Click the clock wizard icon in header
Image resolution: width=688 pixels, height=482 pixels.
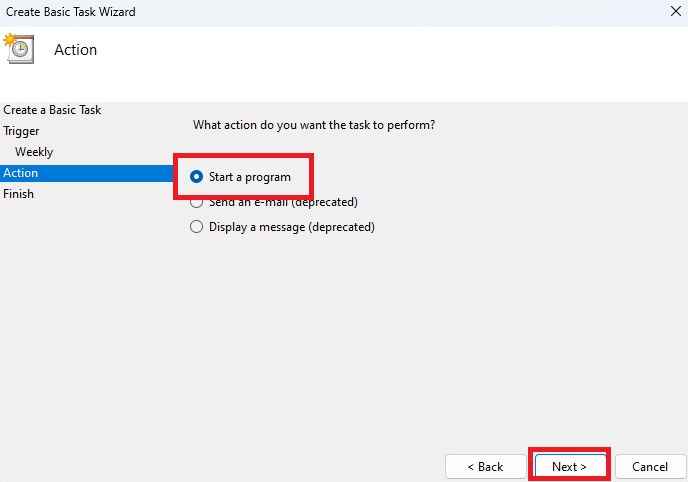tap(19, 49)
